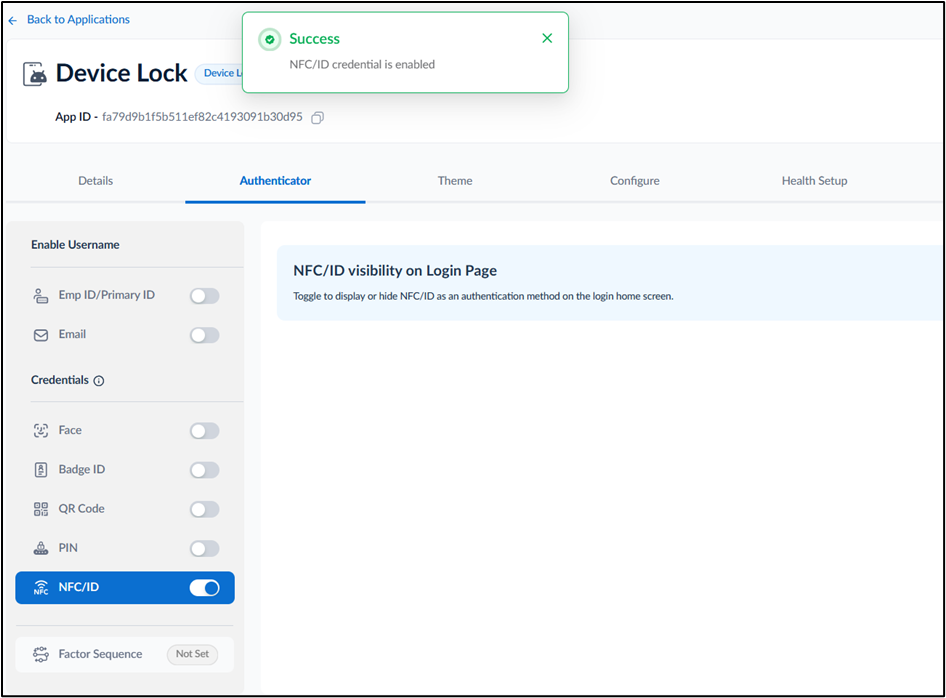Screen dimensions: 946x698
Task: Click the Emp ID/Primary ID icon
Action: click(x=40, y=296)
